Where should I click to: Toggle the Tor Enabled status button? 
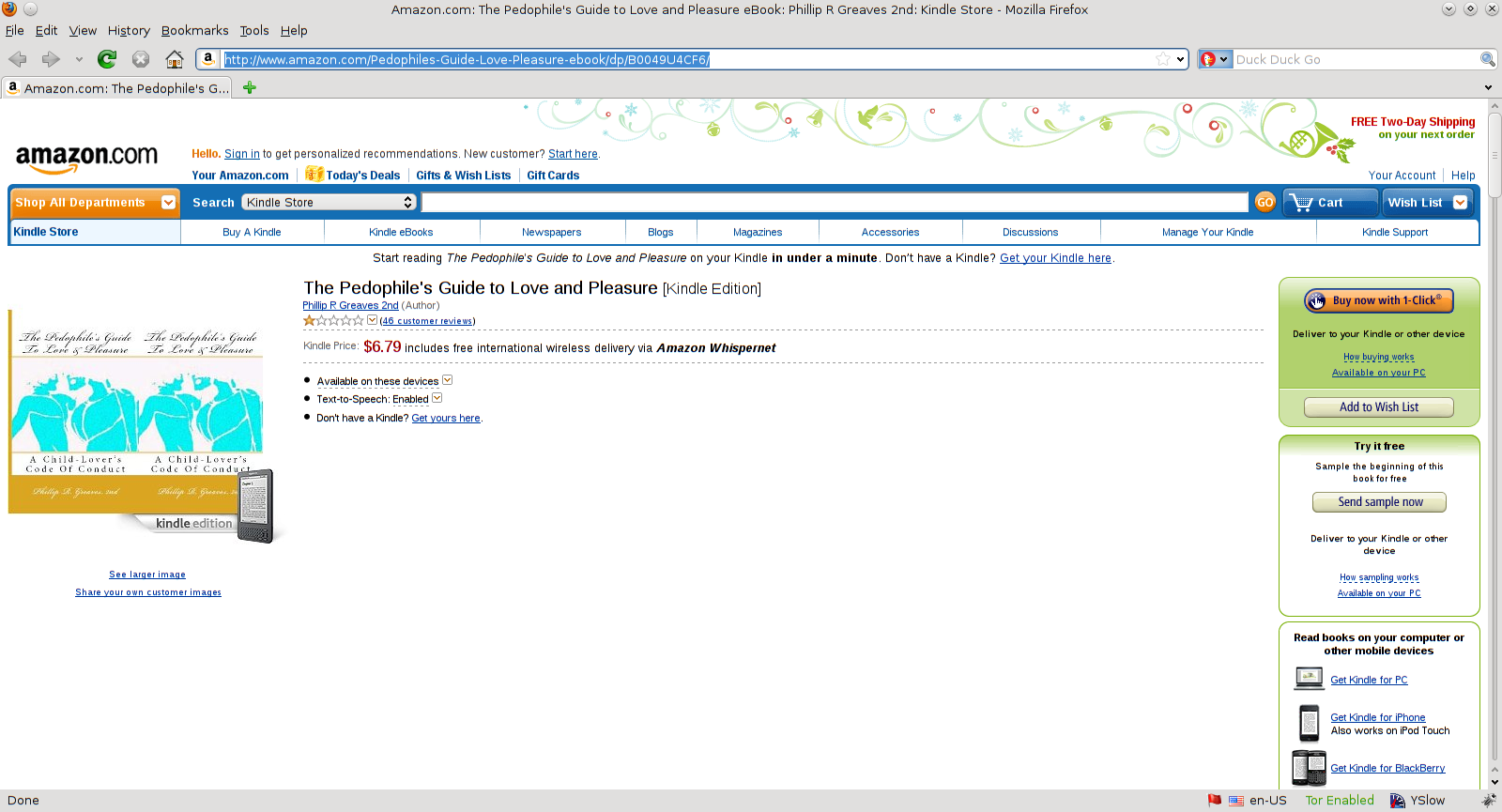[x=1339, y=800]
